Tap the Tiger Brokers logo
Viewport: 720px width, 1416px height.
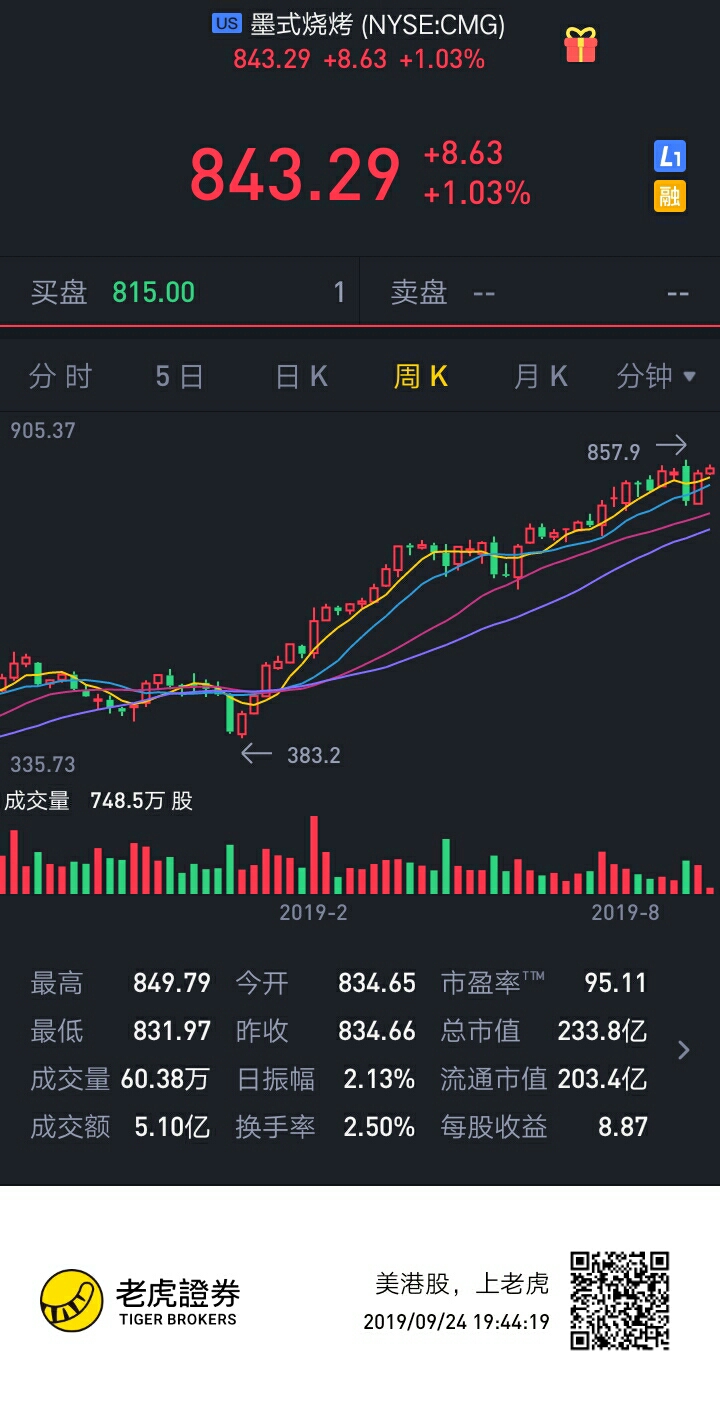tap(140, 1300)
